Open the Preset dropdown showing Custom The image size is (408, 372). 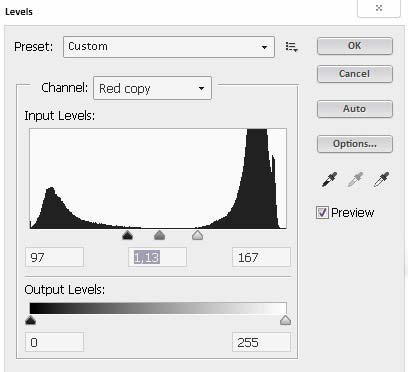click(169, 47)
